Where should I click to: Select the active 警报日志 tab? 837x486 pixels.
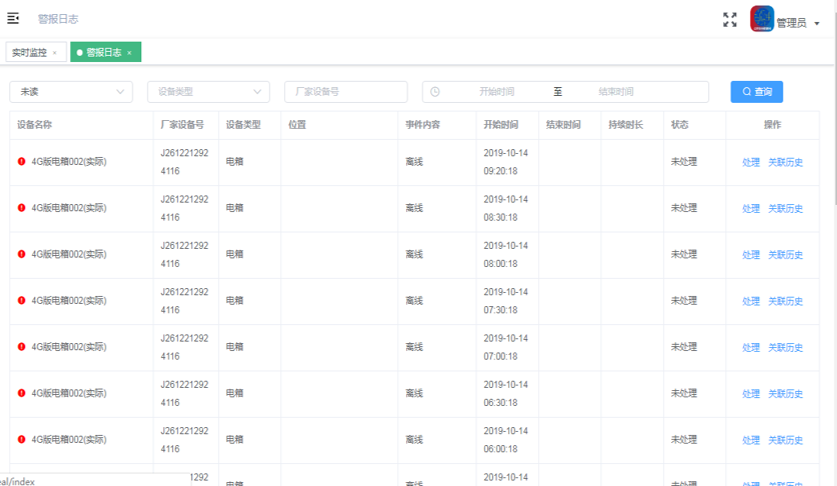pyautogui.click(x=103, y=53)
